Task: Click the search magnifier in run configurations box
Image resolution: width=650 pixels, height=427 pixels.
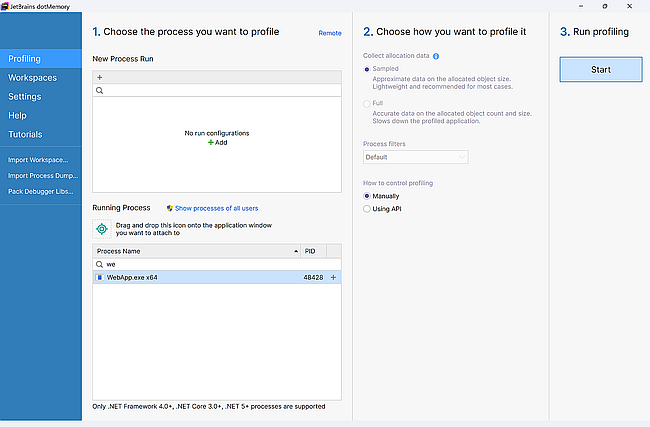Action: point(99,90)
